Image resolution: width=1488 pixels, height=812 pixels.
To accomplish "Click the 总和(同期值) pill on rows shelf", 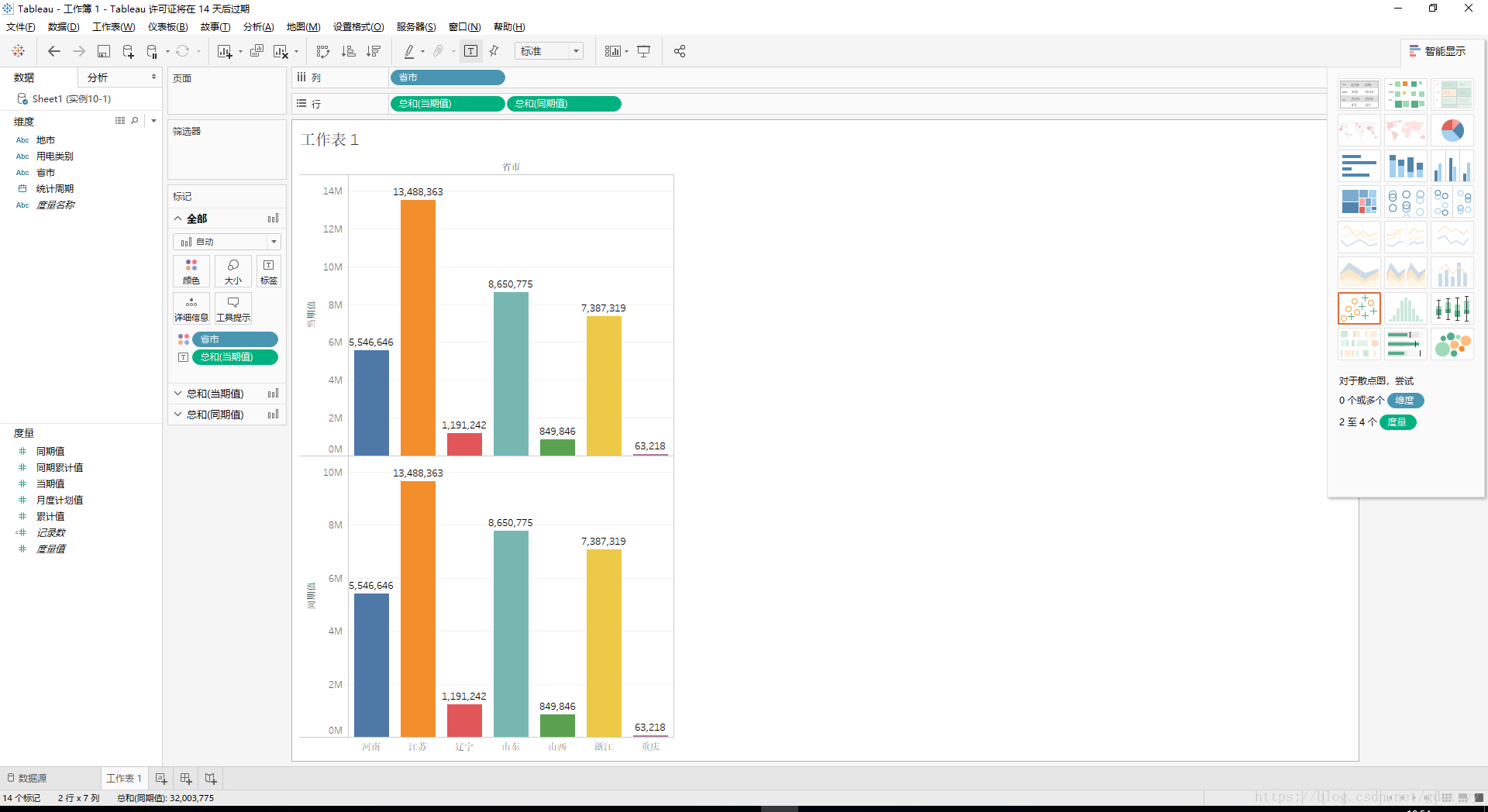I will (x=563, y=104).
